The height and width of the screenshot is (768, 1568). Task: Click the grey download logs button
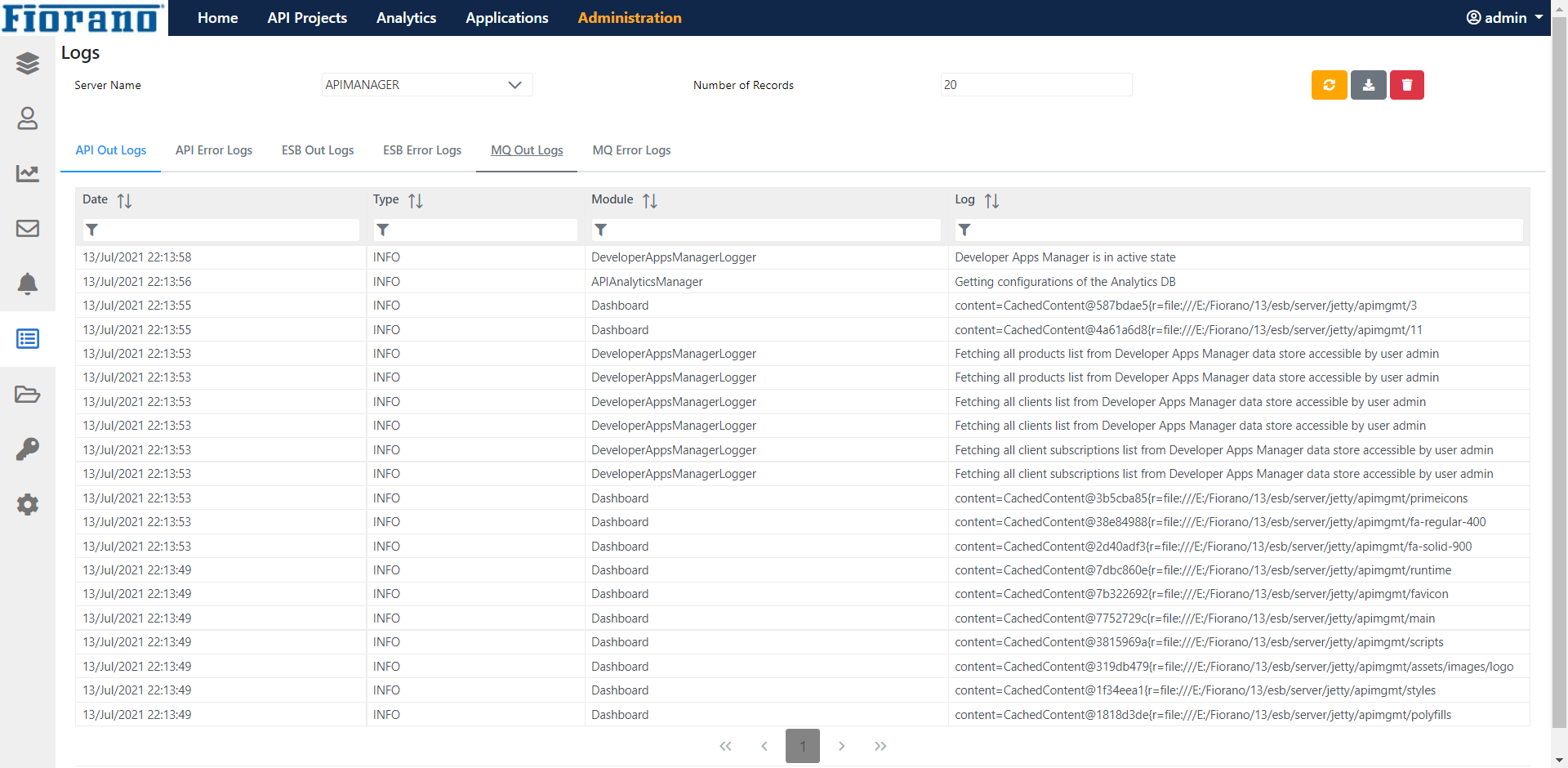[x=1369, y=85]
